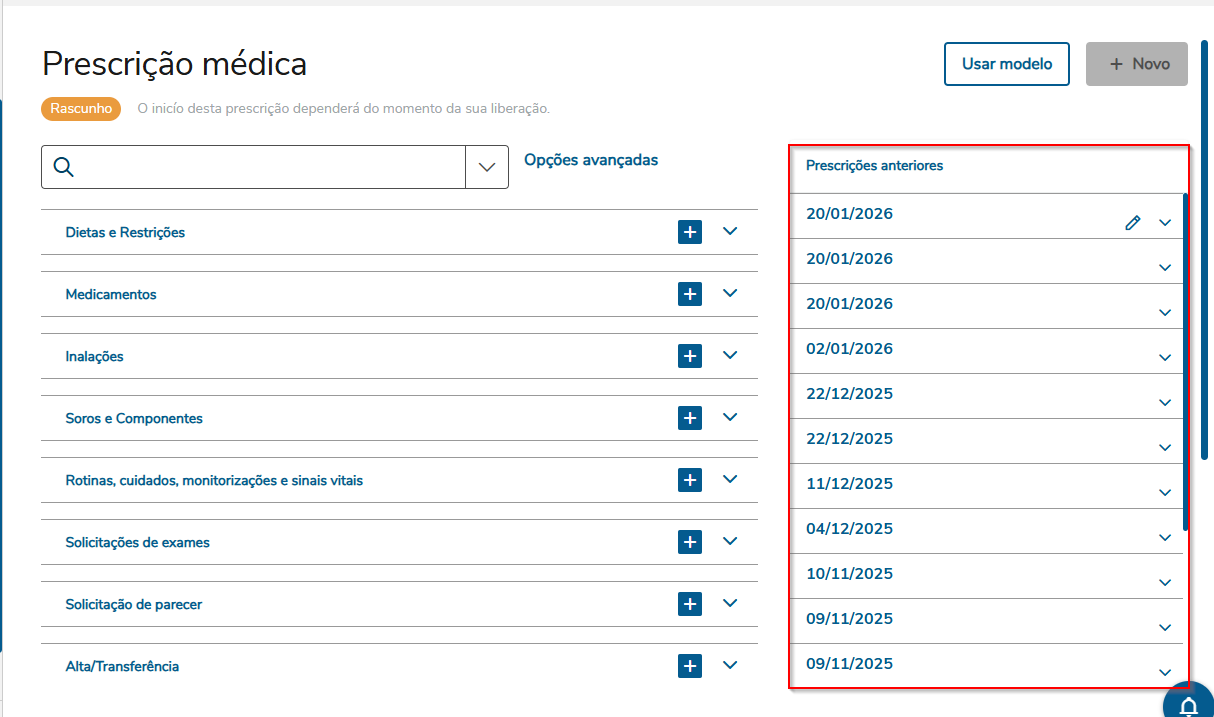The height and width of the screenshot is (717, 1214).
Task: Expand the 11/12/2025 previous prescription
Action: coord(1164,493)
